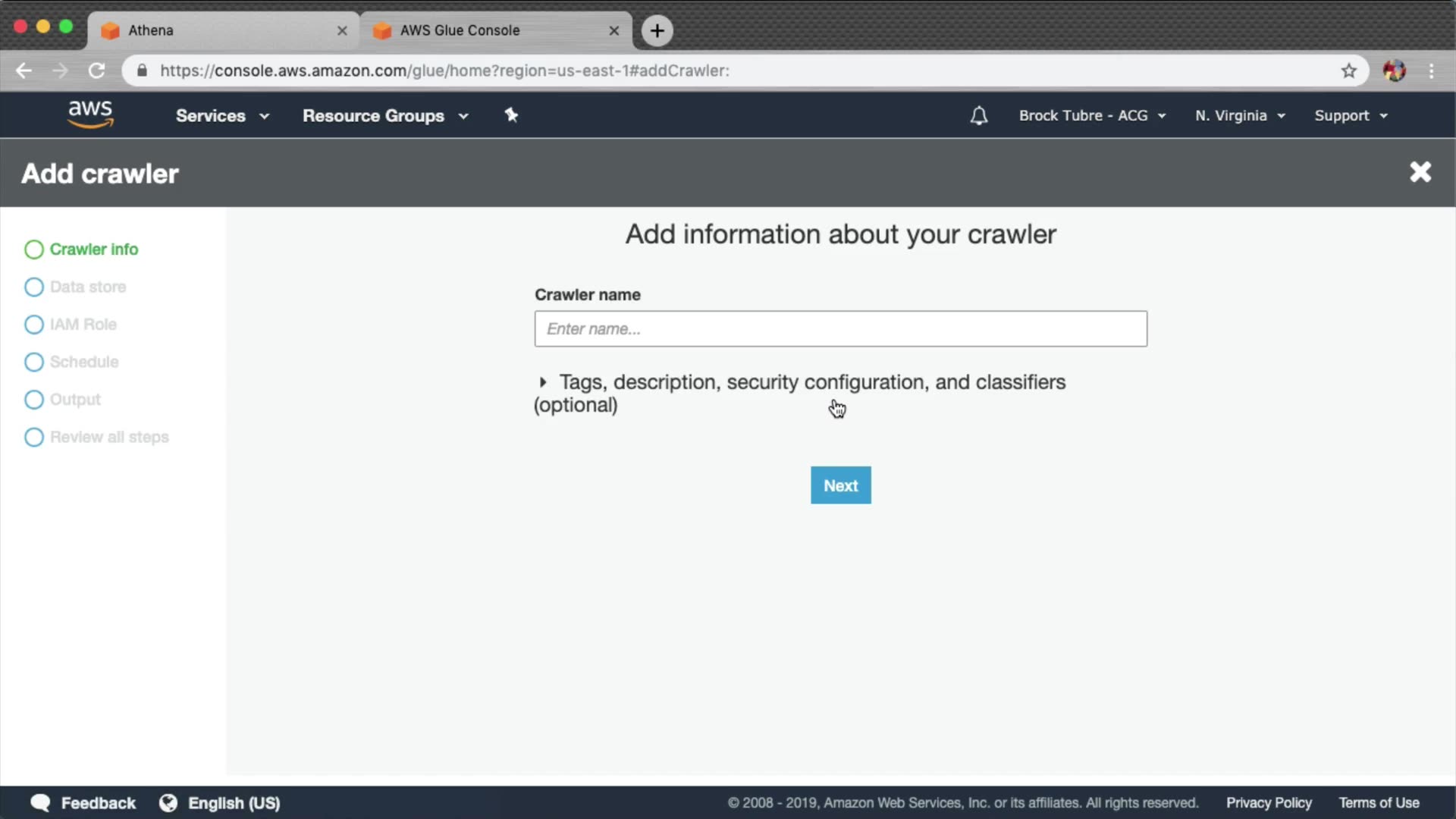Click the pin shortcuts icon in navbar
The height and width of the screenshot is (819, 1456).
511,115
